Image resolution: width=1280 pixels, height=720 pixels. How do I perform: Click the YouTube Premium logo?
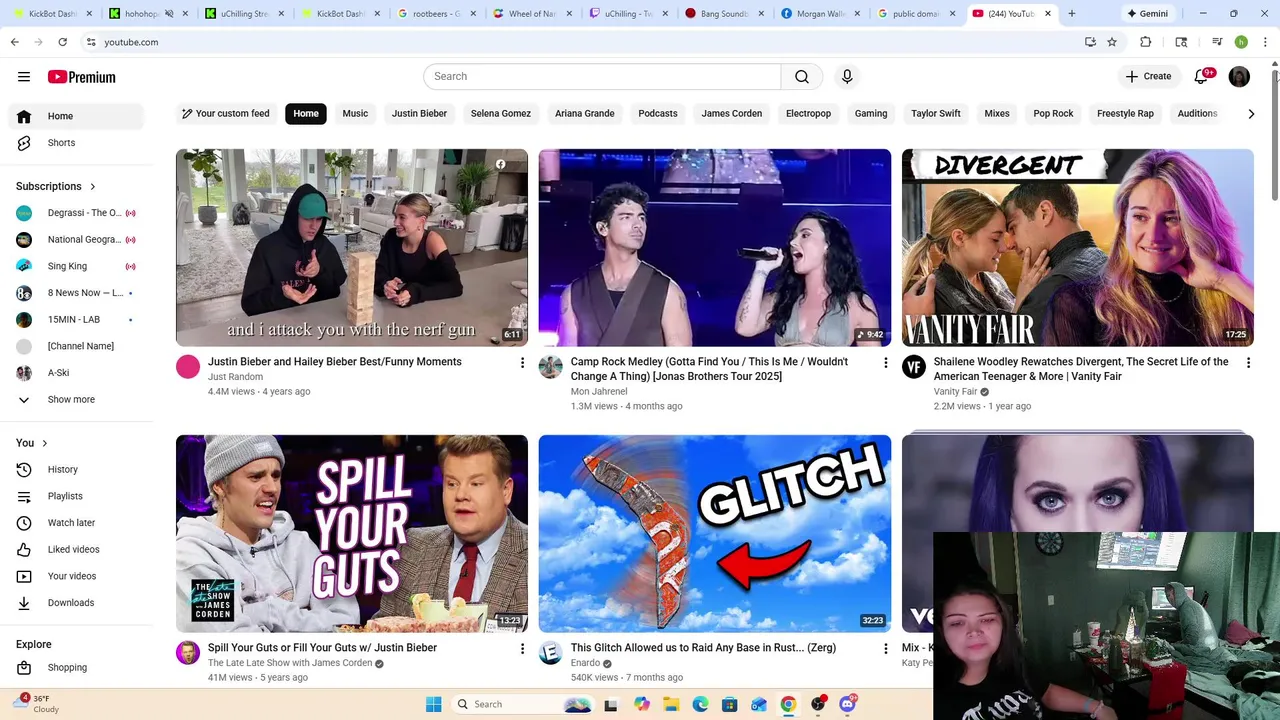click(81, 77)
